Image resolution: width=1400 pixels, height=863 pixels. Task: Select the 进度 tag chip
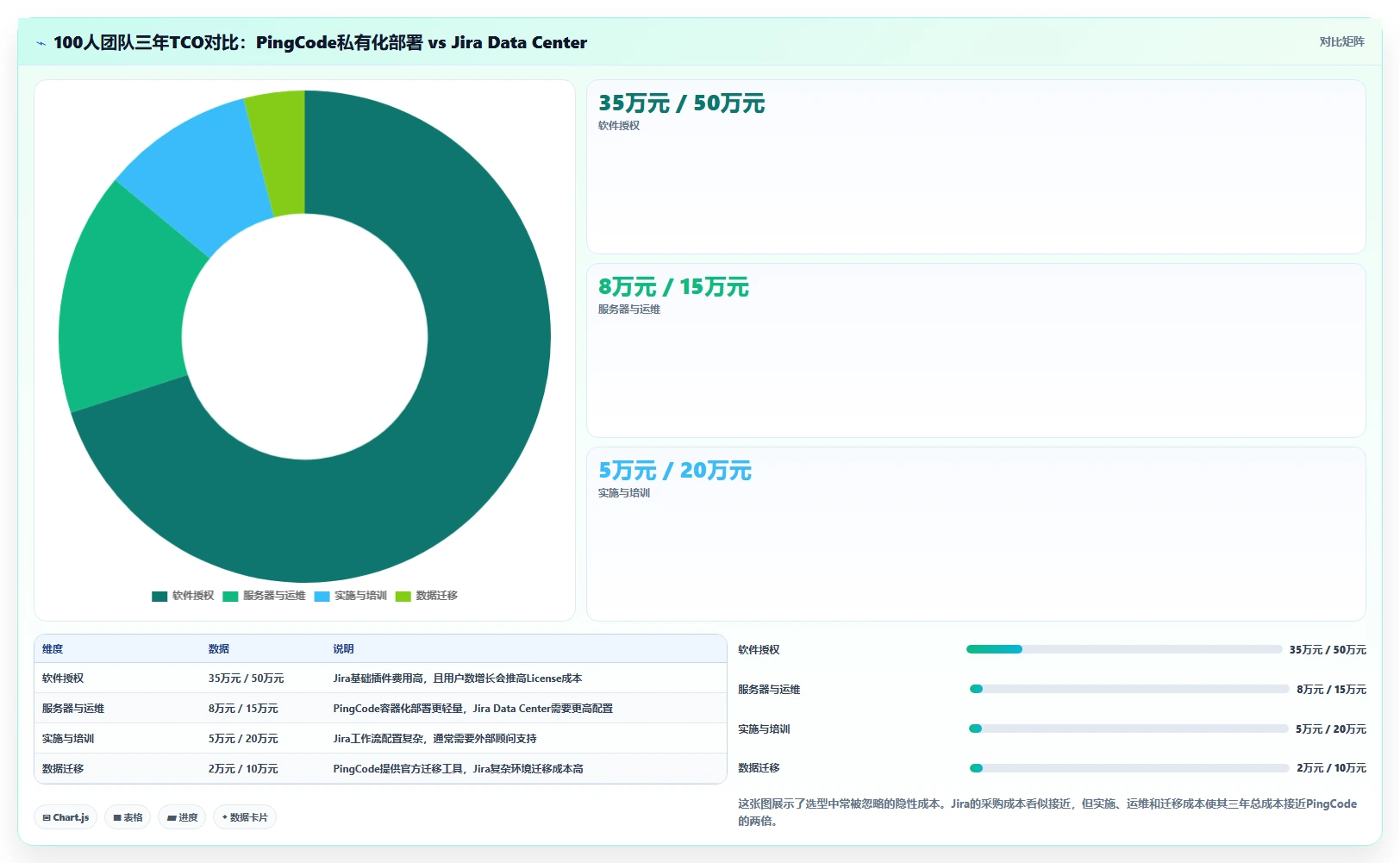182,817
